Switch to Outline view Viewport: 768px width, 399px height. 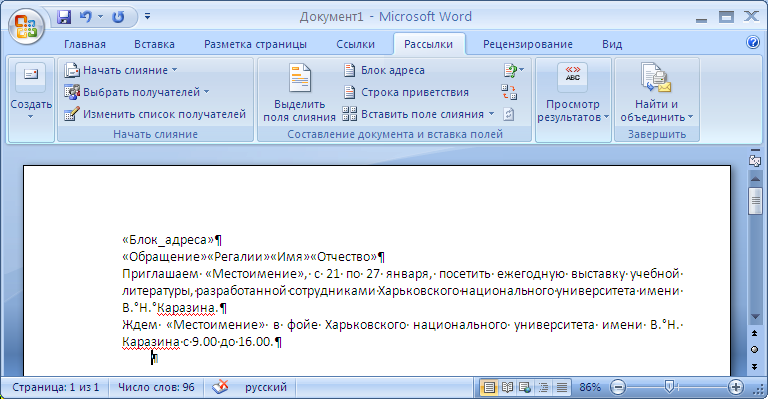tap(543, 388)
